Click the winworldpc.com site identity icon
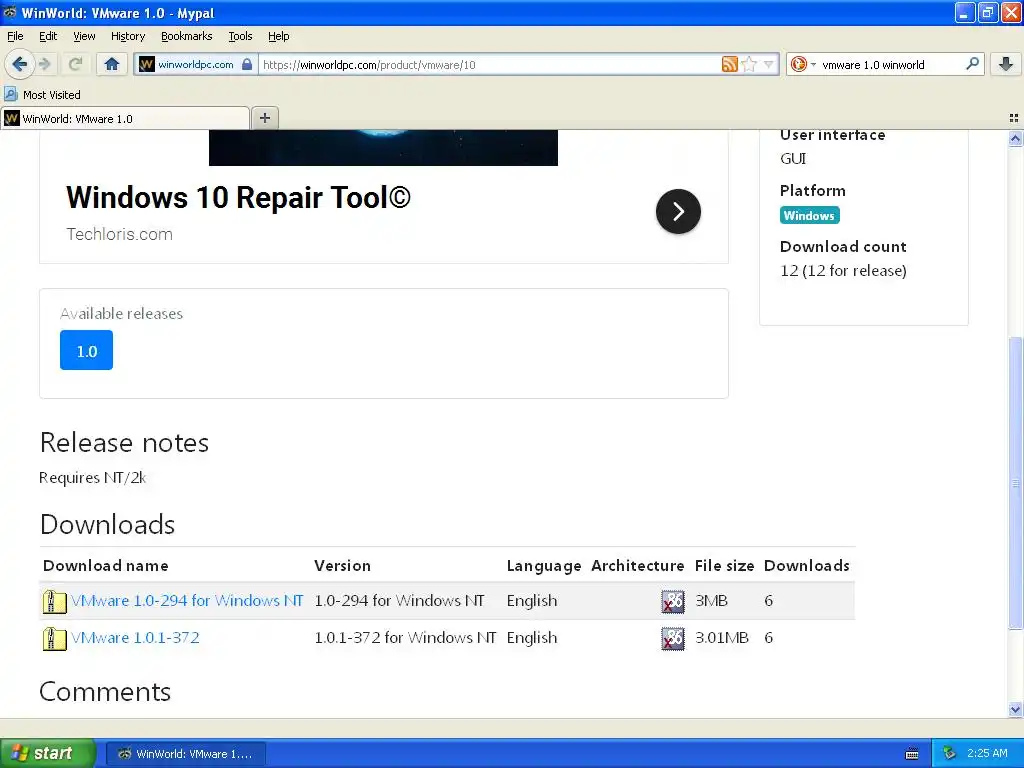The width and height of the screenshot is (1024, 768). point(147,64)
